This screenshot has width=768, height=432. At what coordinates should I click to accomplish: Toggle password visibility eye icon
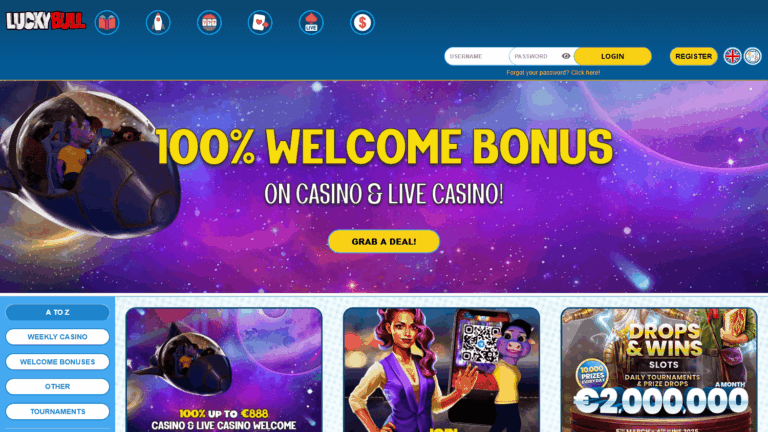566,56
